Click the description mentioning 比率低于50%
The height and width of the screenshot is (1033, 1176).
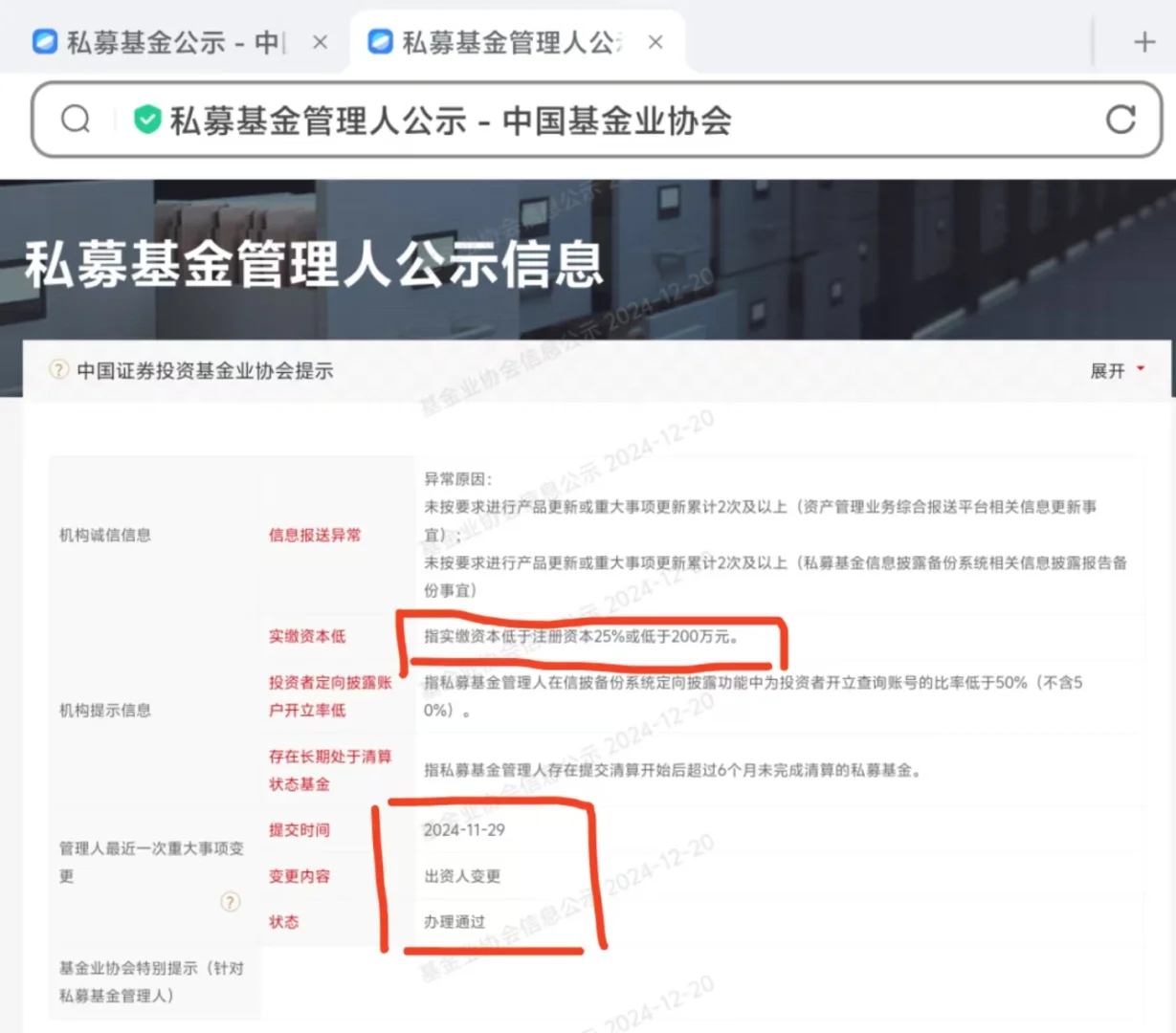[753, 696]
